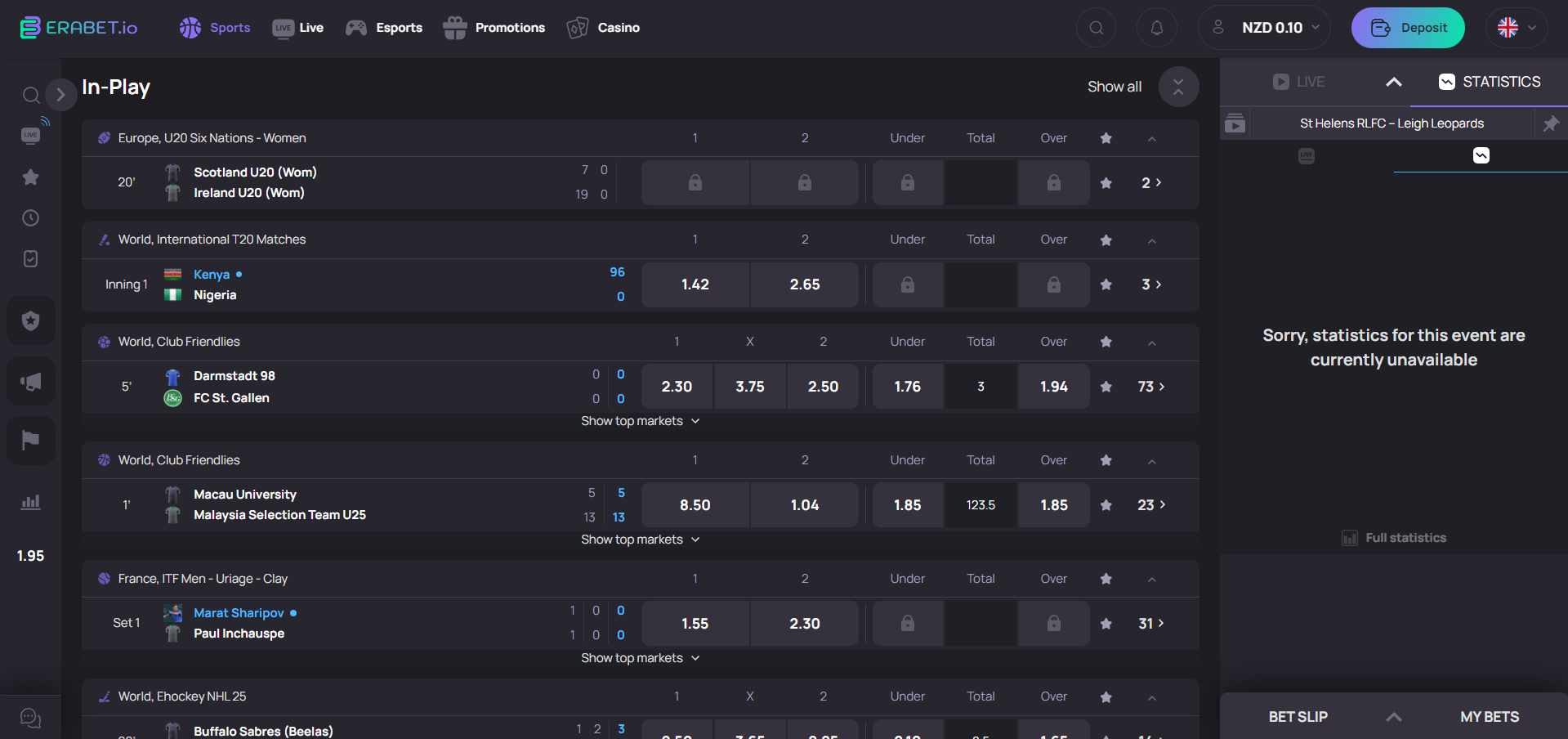The width and height of the screenshot is (1568, 739).
Task: Open the live chat support icon
Action: [x=30, y=718]
